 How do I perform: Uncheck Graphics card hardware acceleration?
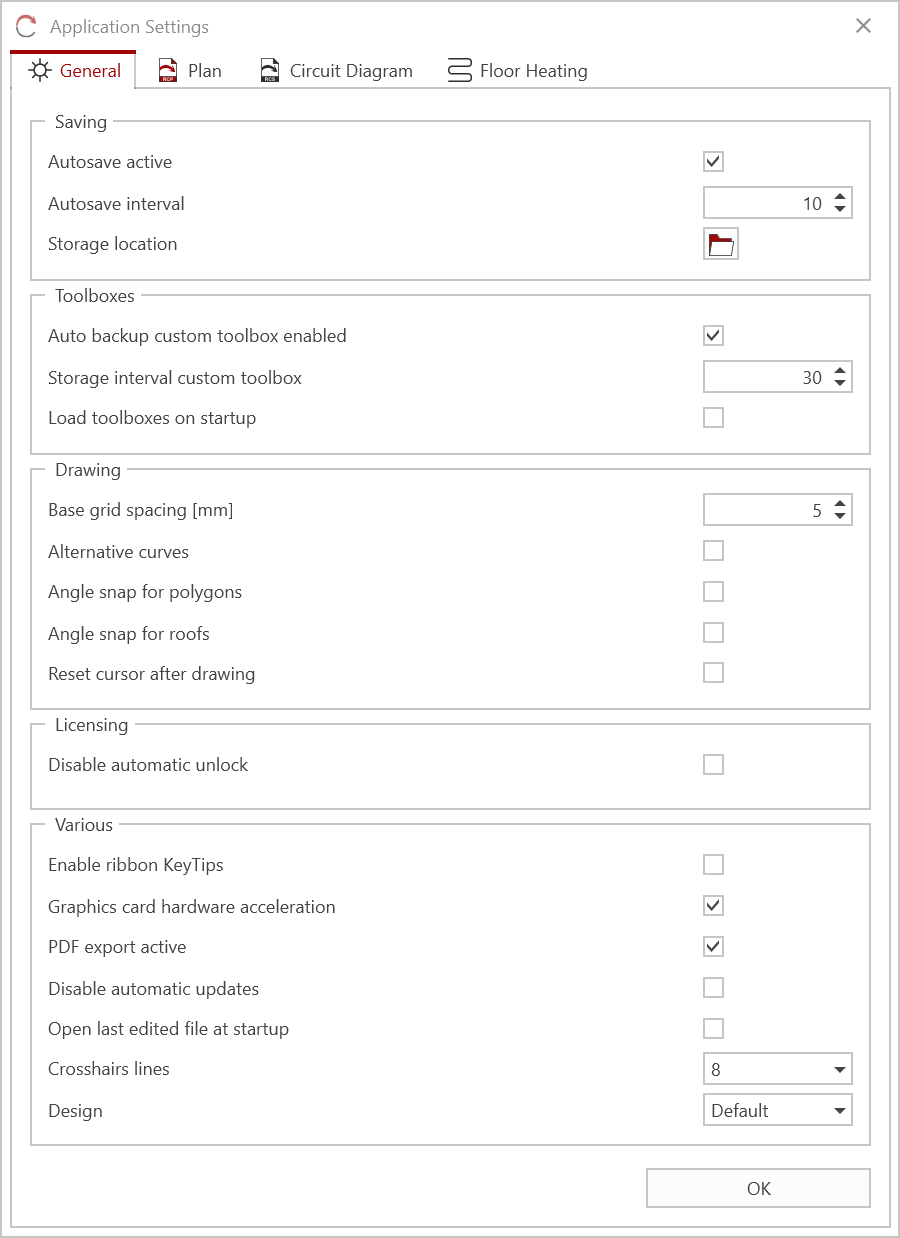coord(713,905)
